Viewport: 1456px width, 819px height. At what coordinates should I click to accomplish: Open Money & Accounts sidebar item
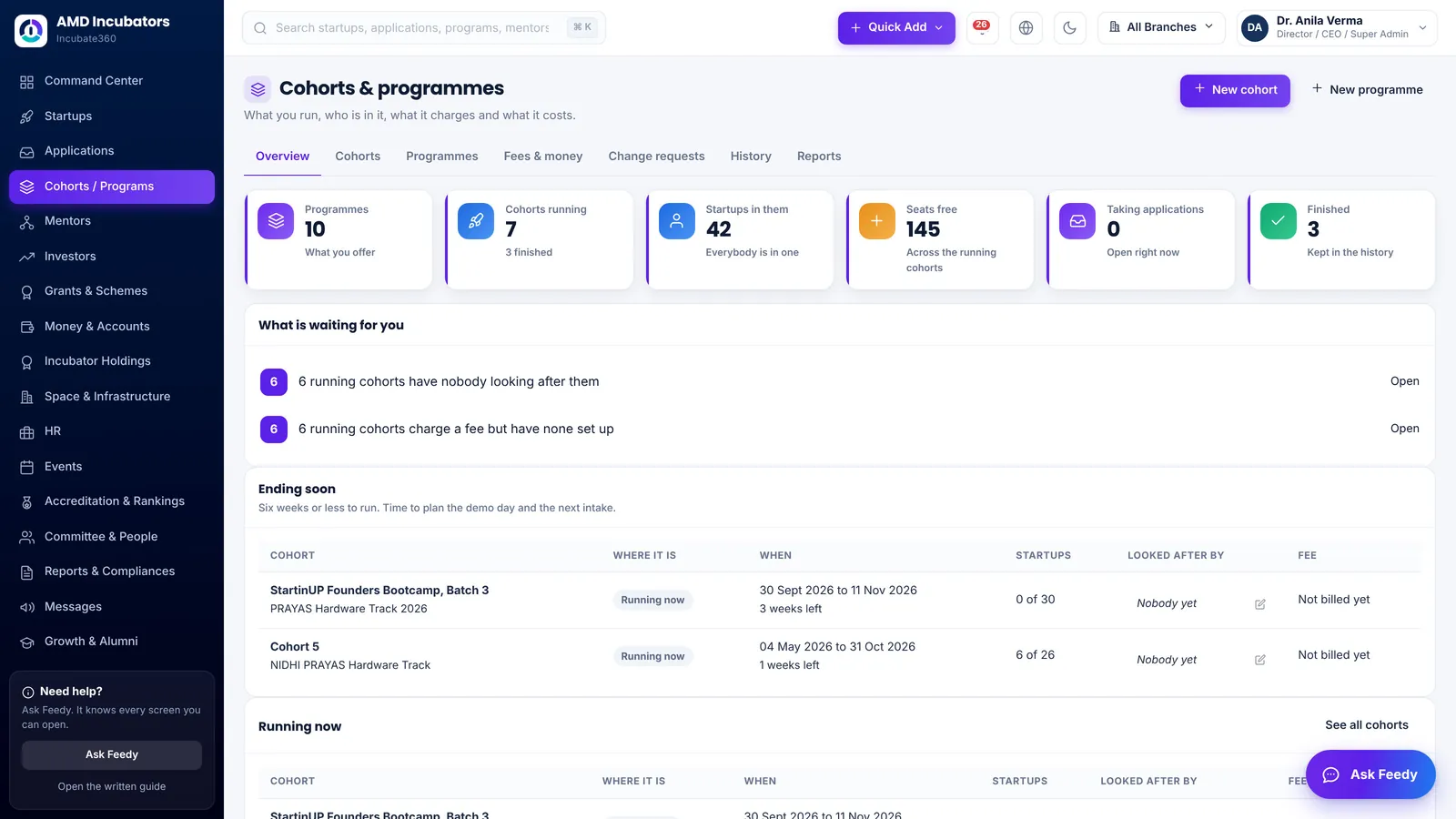click(112, 327)
